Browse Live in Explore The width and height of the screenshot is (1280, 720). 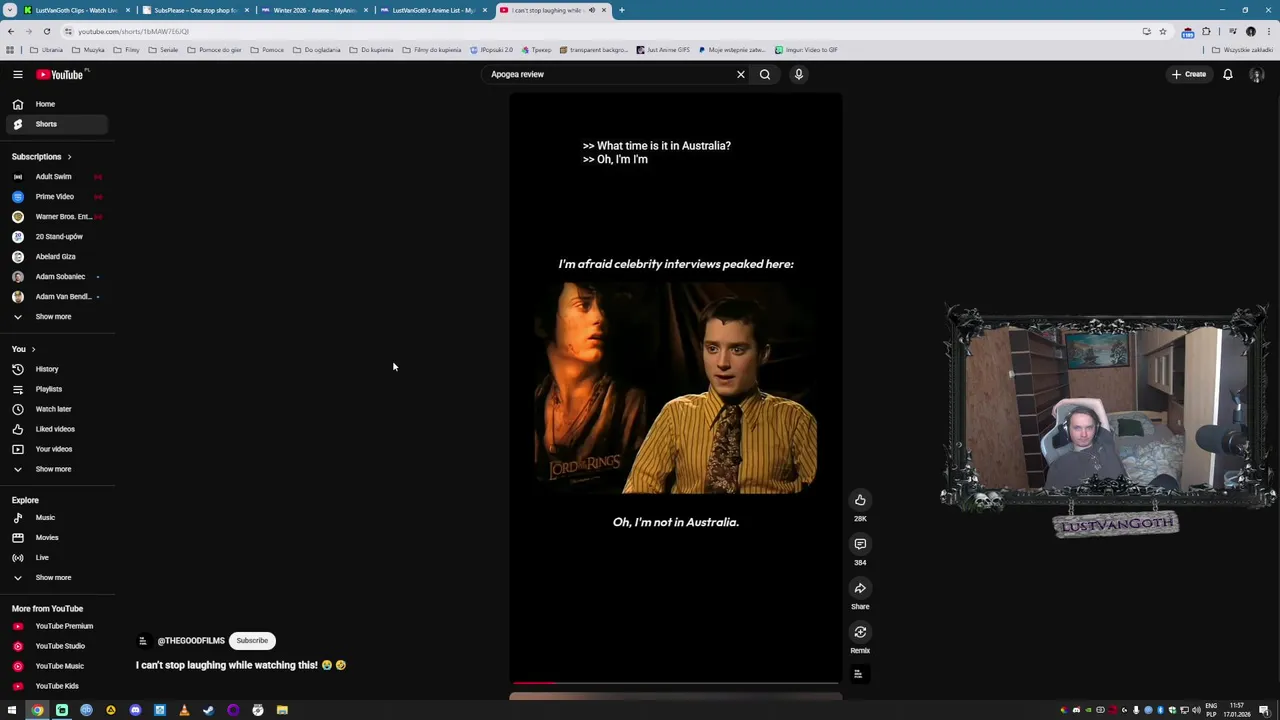(x=55, y=558)
